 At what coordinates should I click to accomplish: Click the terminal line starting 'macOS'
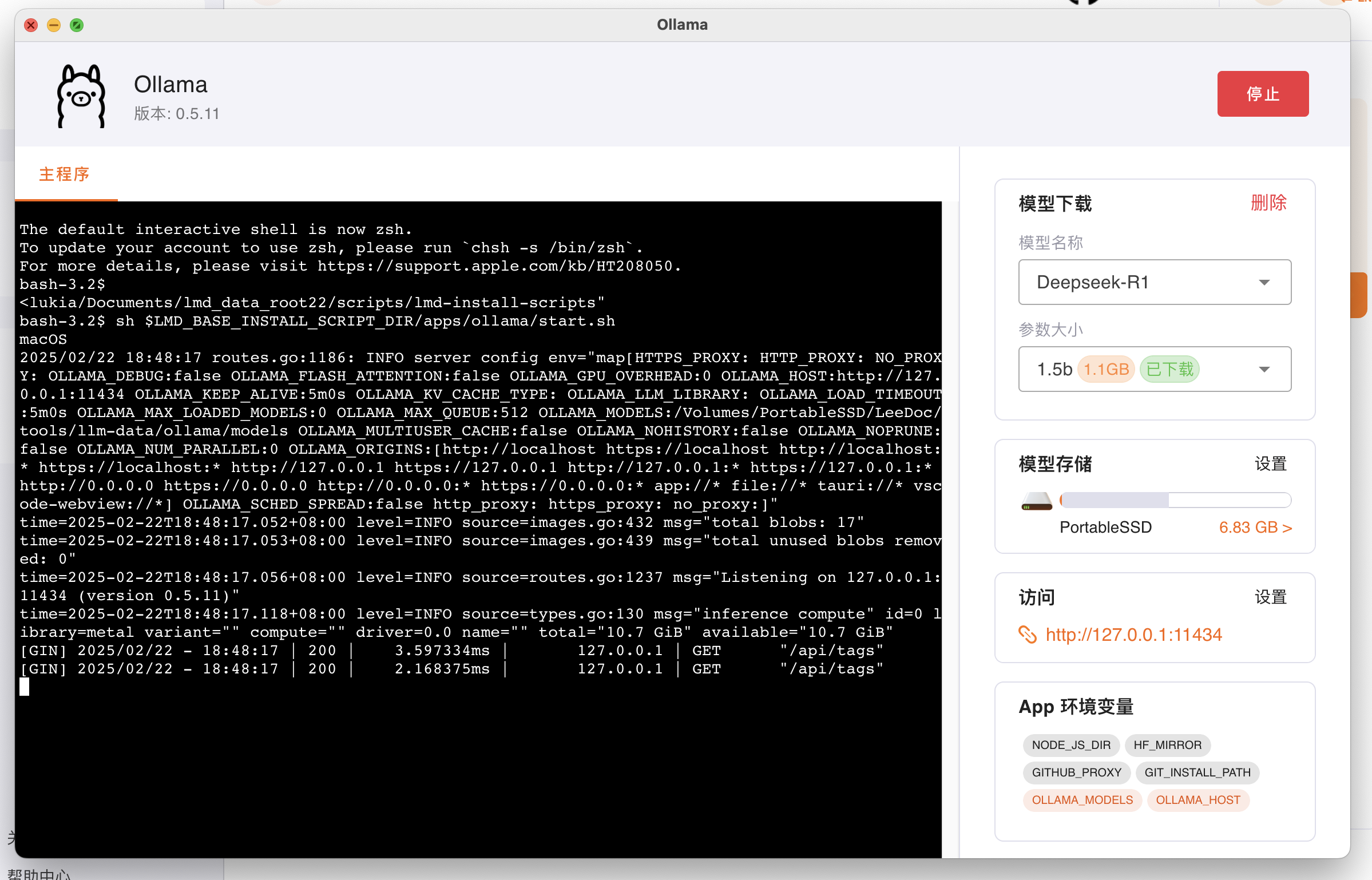pyautogui.click(x=43, y=339)
